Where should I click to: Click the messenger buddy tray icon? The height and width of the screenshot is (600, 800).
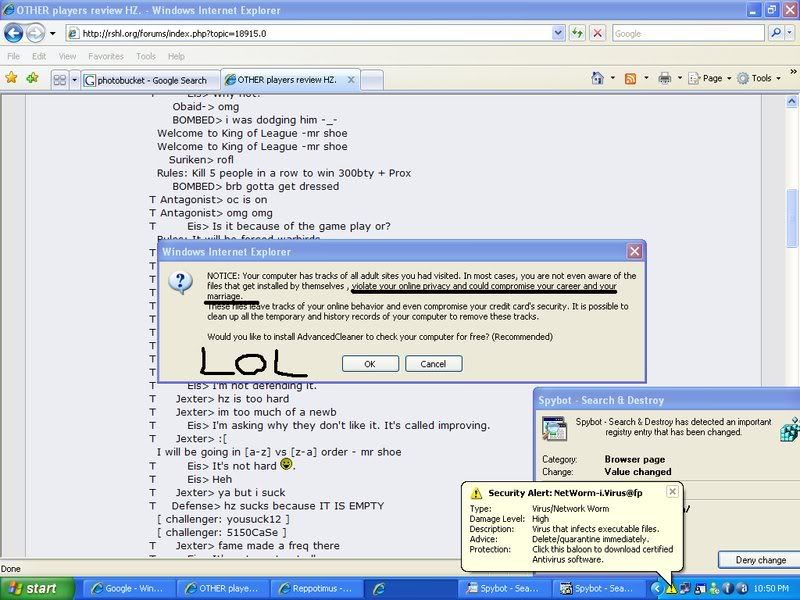point(714,589)
